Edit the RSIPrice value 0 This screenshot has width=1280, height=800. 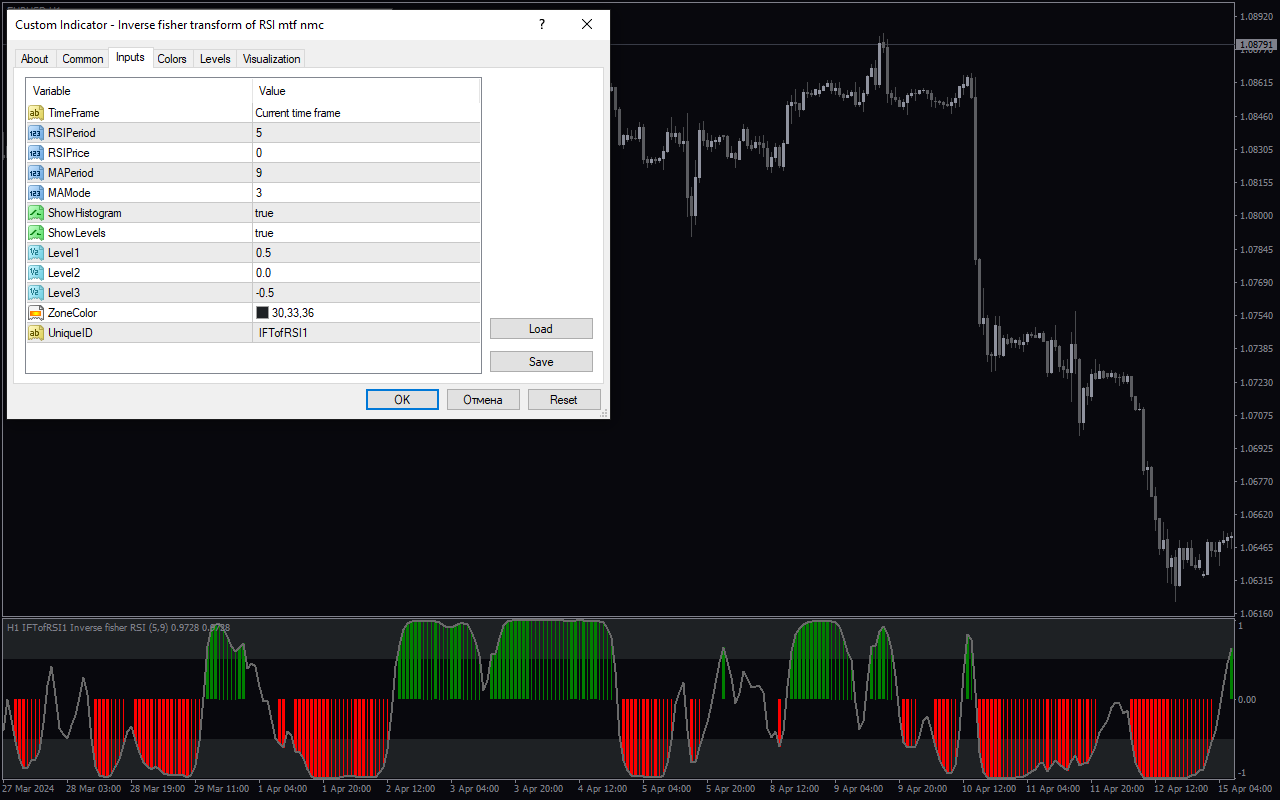pos(367,153)
